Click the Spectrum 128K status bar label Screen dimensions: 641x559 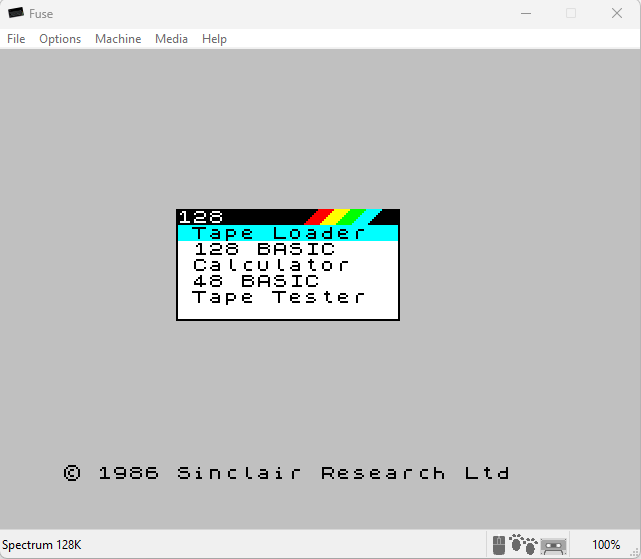pyautogui.click(x=42, y=545)
